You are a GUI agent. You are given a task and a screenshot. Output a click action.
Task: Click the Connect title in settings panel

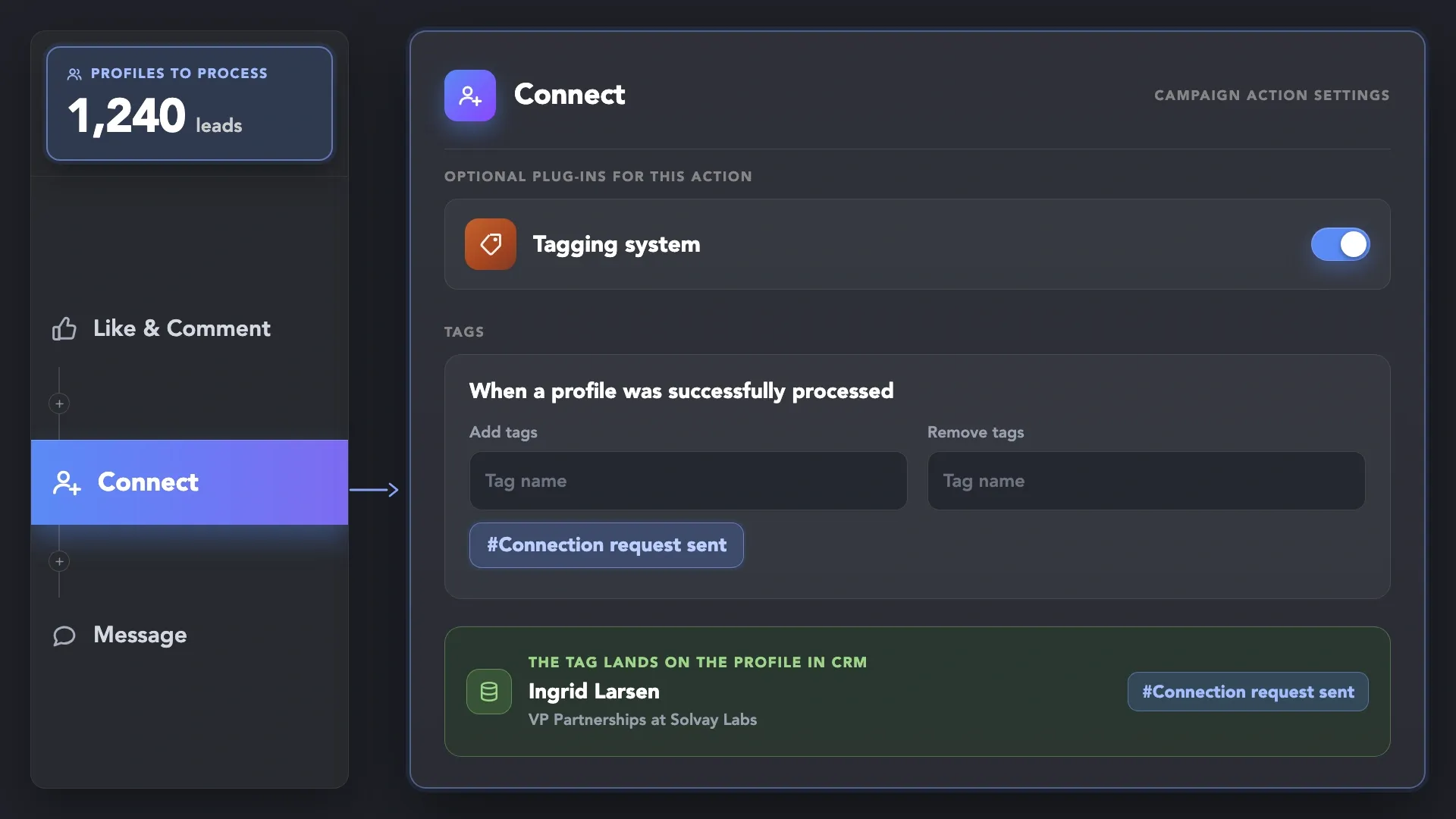tap(569, 95)
